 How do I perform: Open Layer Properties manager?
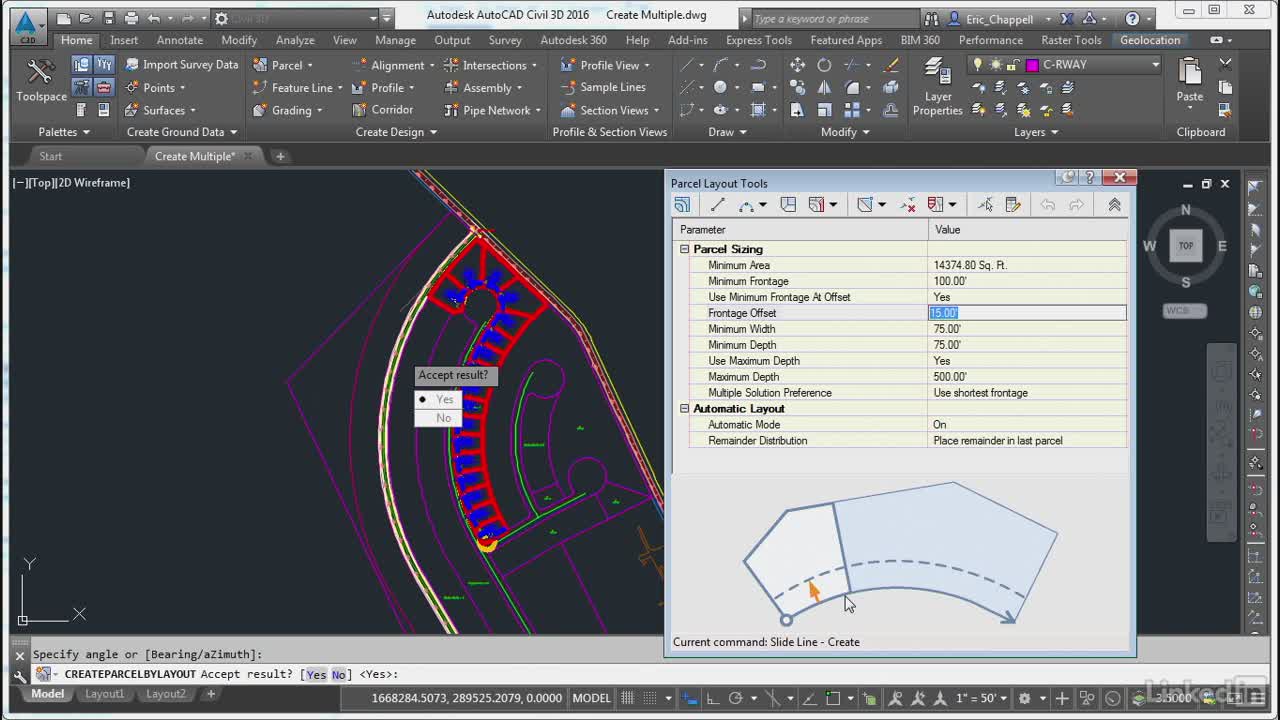point(937,86)
